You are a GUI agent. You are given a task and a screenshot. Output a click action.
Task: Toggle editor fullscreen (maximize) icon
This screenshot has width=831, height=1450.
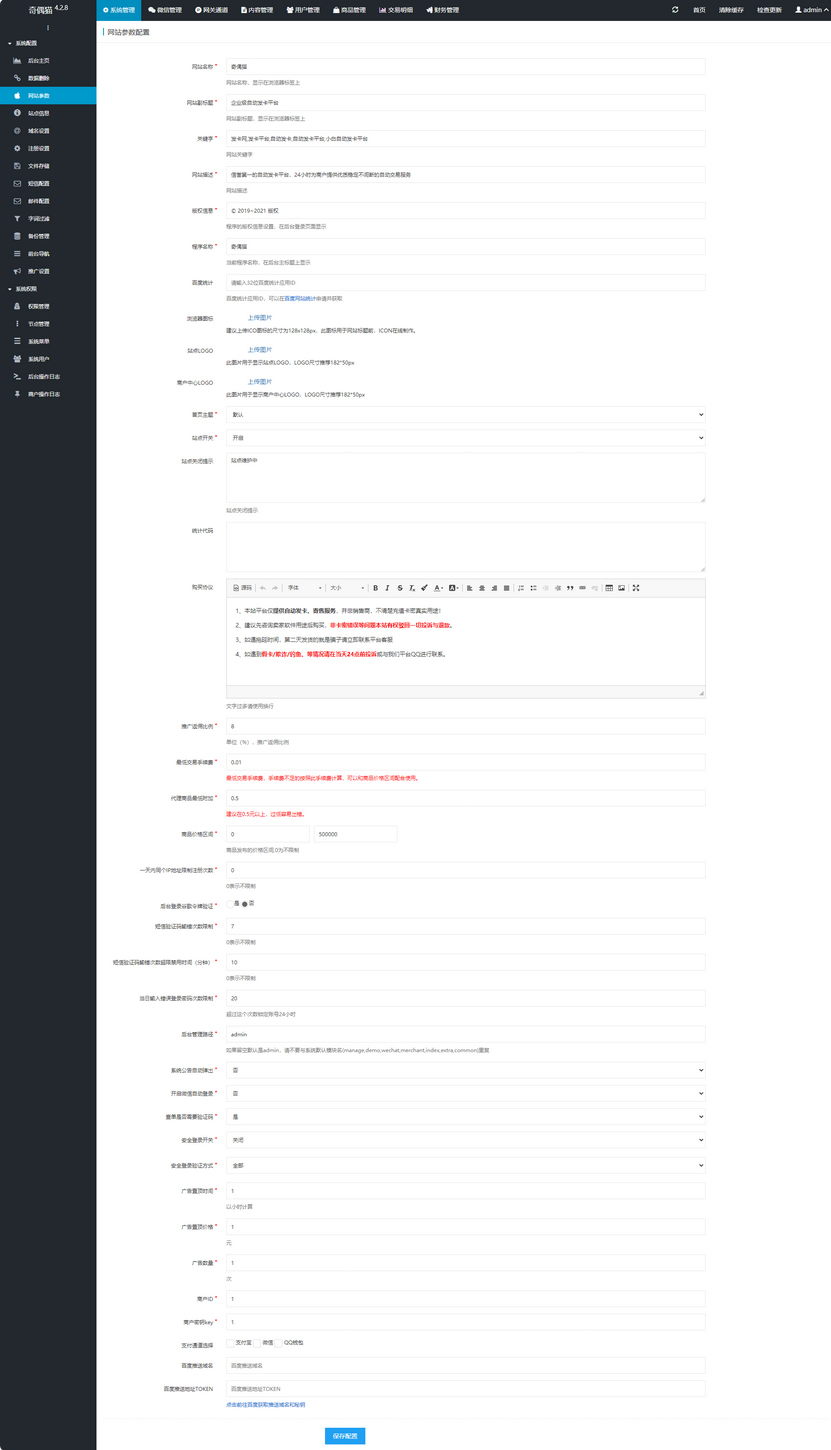pyautogui.click(x=636, y=588)
